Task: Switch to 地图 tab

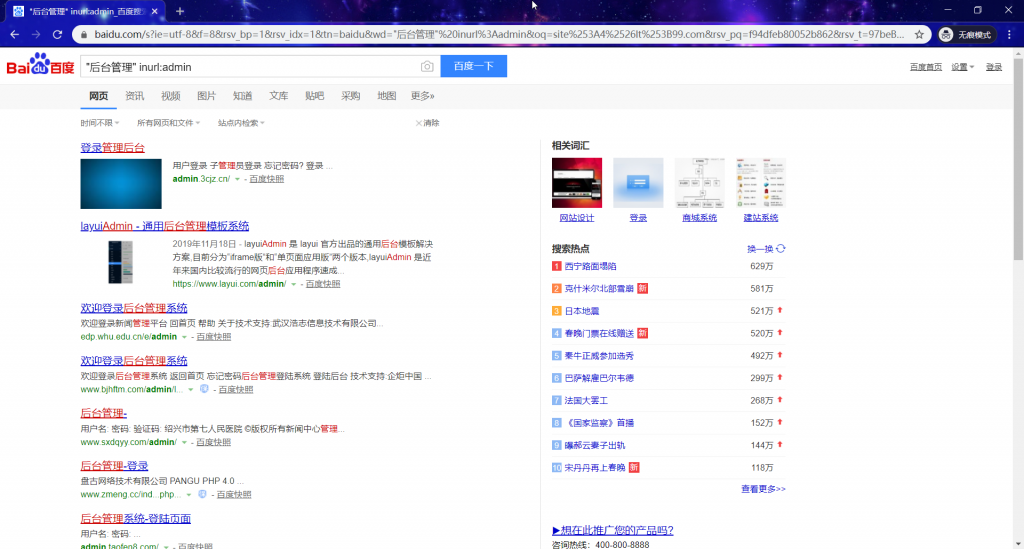Action: point(387,96)
